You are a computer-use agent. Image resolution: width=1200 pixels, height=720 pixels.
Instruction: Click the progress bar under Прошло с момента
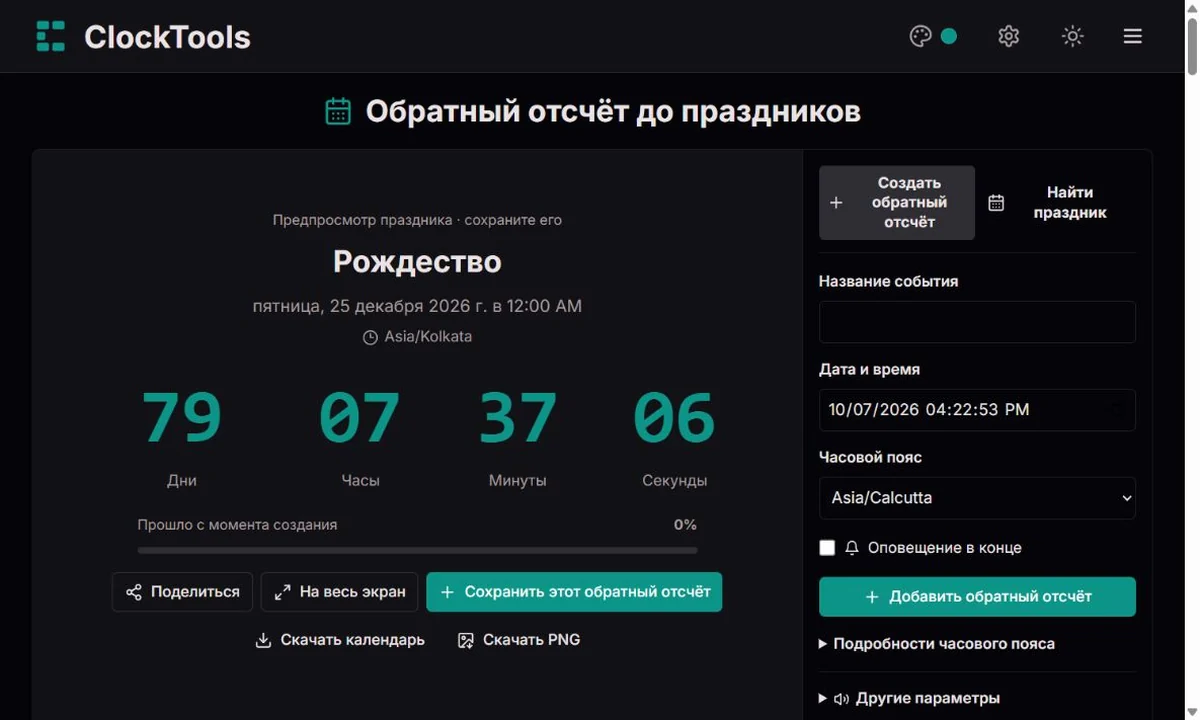point(417,550)
